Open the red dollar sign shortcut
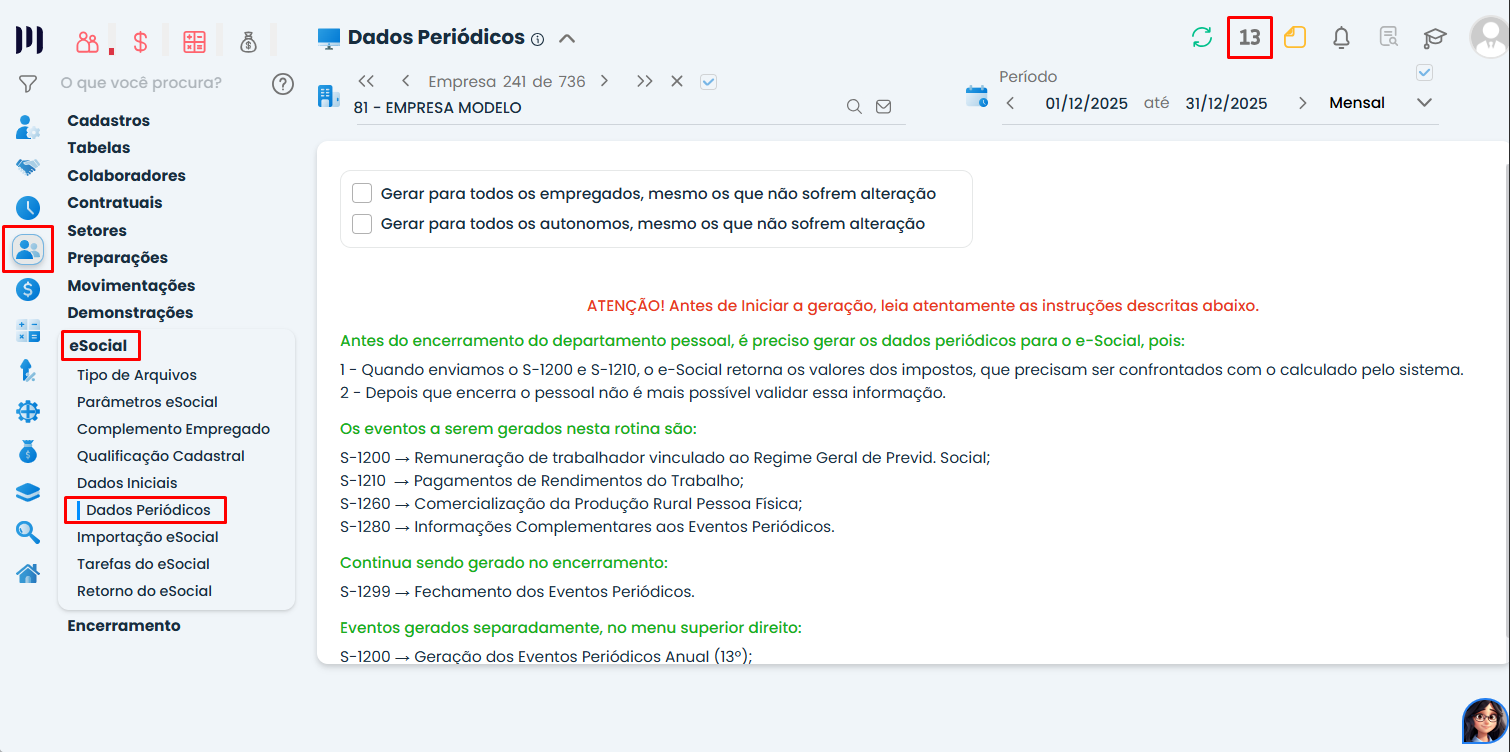The height and width of the screenshot is (752, 1510). click(141, 41)
